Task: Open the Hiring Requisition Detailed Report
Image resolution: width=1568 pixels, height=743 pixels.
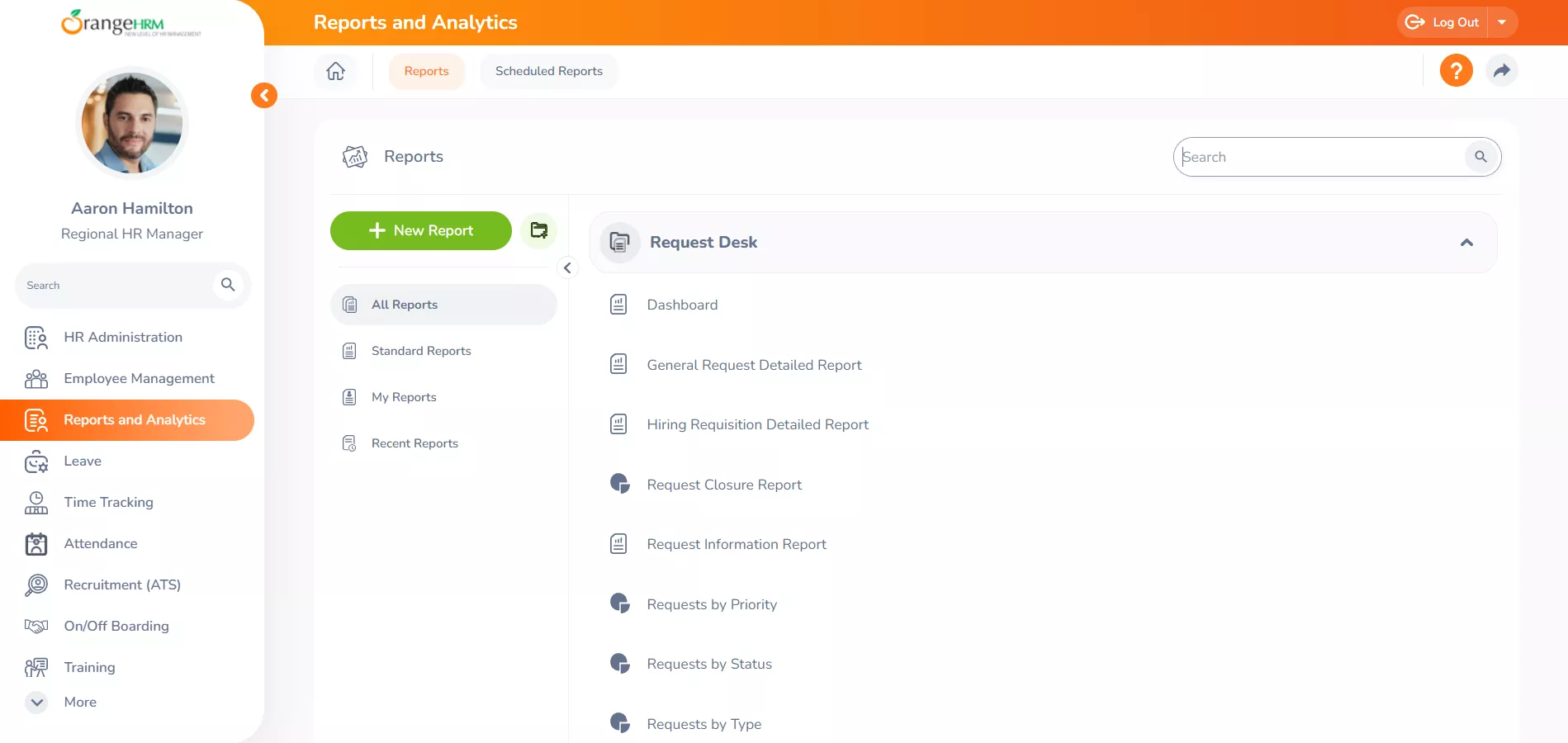Action: (758, 424)
